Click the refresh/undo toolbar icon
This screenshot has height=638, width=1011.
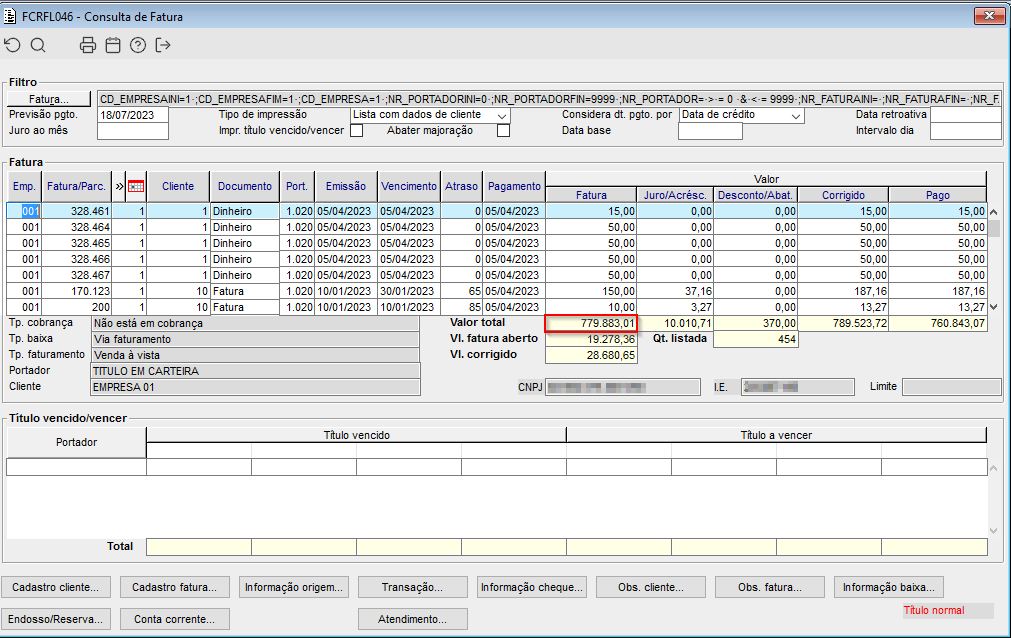click(12, 45)
